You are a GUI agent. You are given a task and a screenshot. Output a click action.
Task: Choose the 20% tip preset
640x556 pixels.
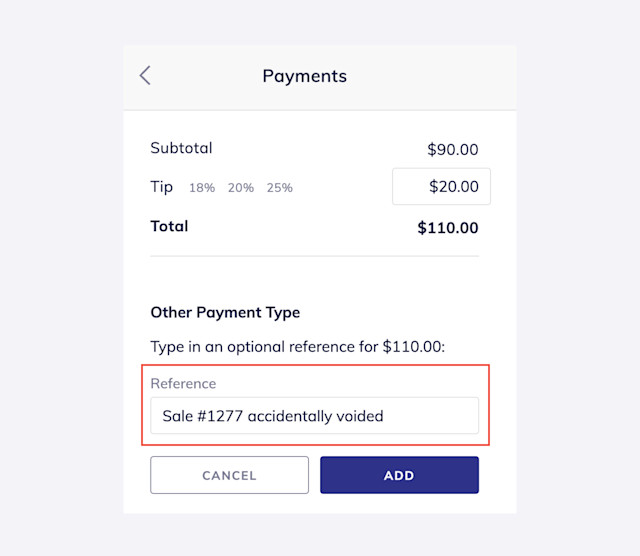pos(241,188)
